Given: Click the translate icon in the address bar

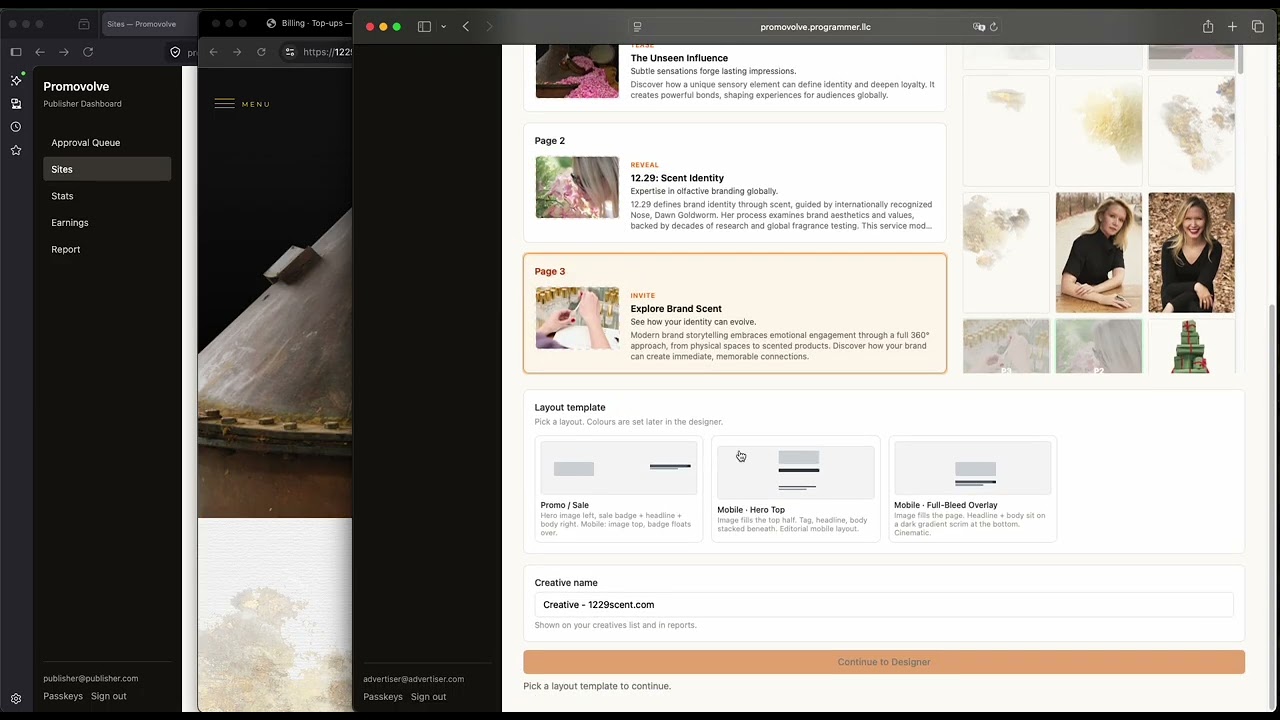Looking at the screenshot, I should tap(979, 27).
